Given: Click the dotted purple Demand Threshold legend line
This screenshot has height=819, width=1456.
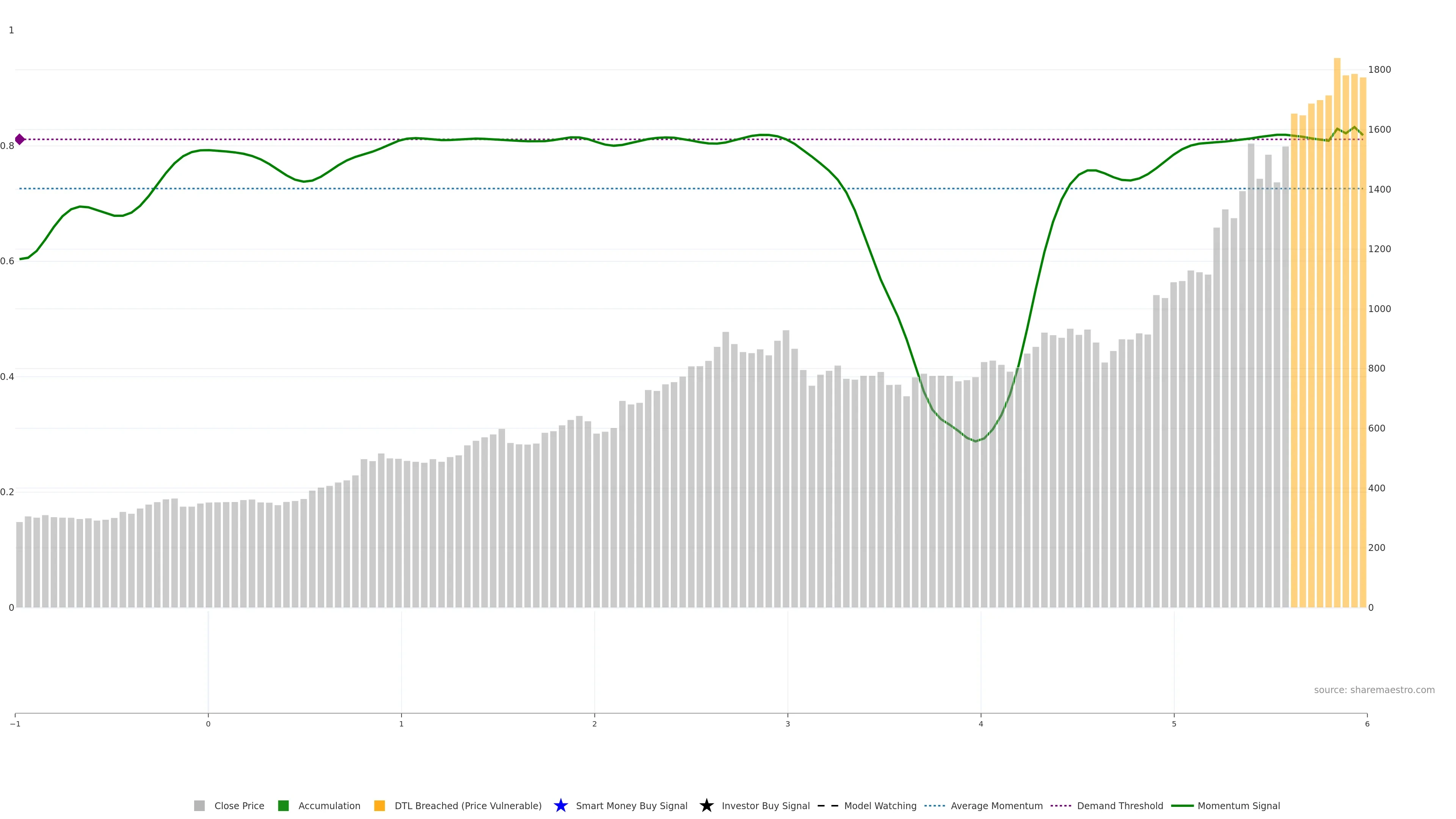Looking at the screenshot, I should click(x=1061, y=805).
